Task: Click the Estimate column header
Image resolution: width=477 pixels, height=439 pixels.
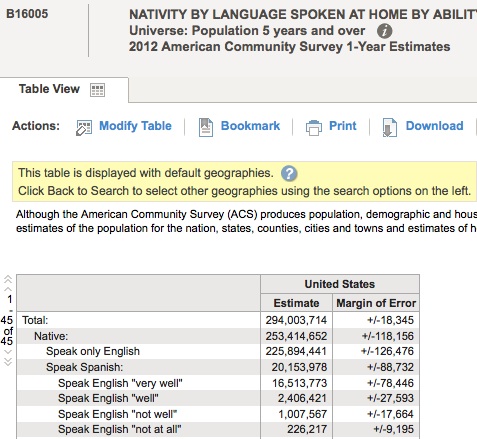Action: 296,303
